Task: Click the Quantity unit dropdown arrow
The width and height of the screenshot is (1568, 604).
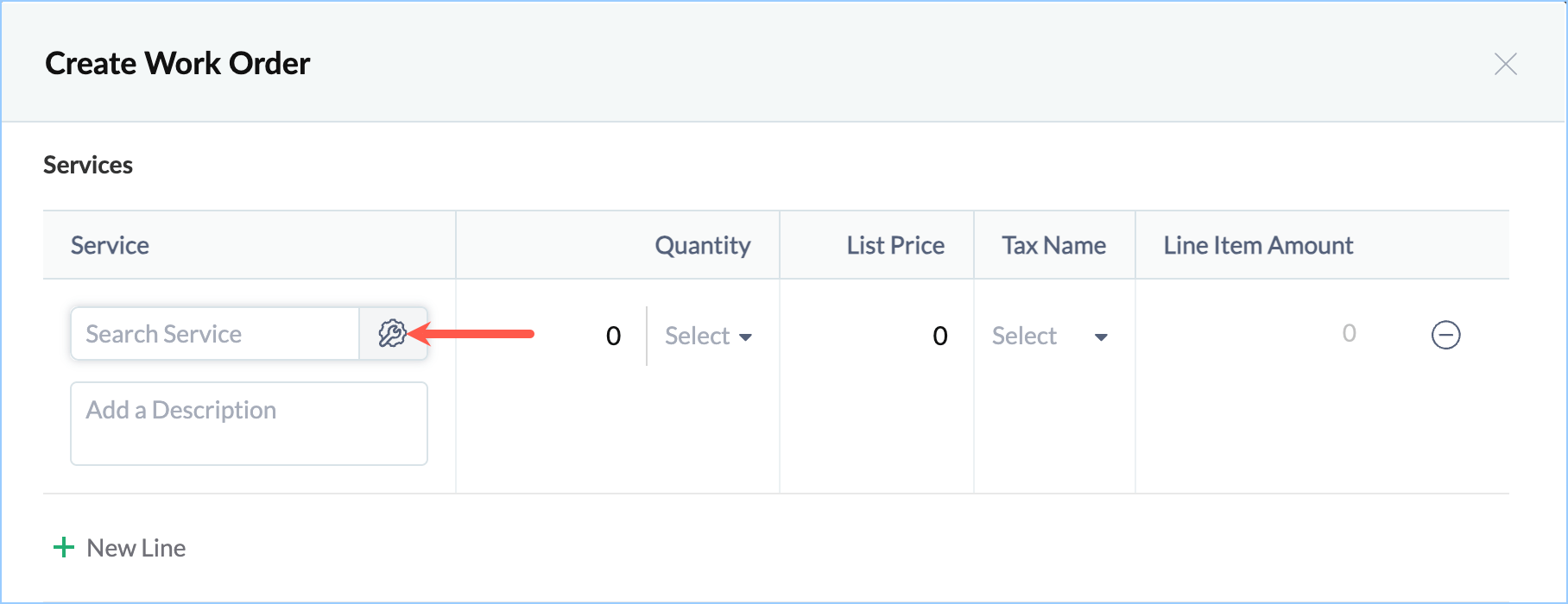Action: click(x=745, y=337)
